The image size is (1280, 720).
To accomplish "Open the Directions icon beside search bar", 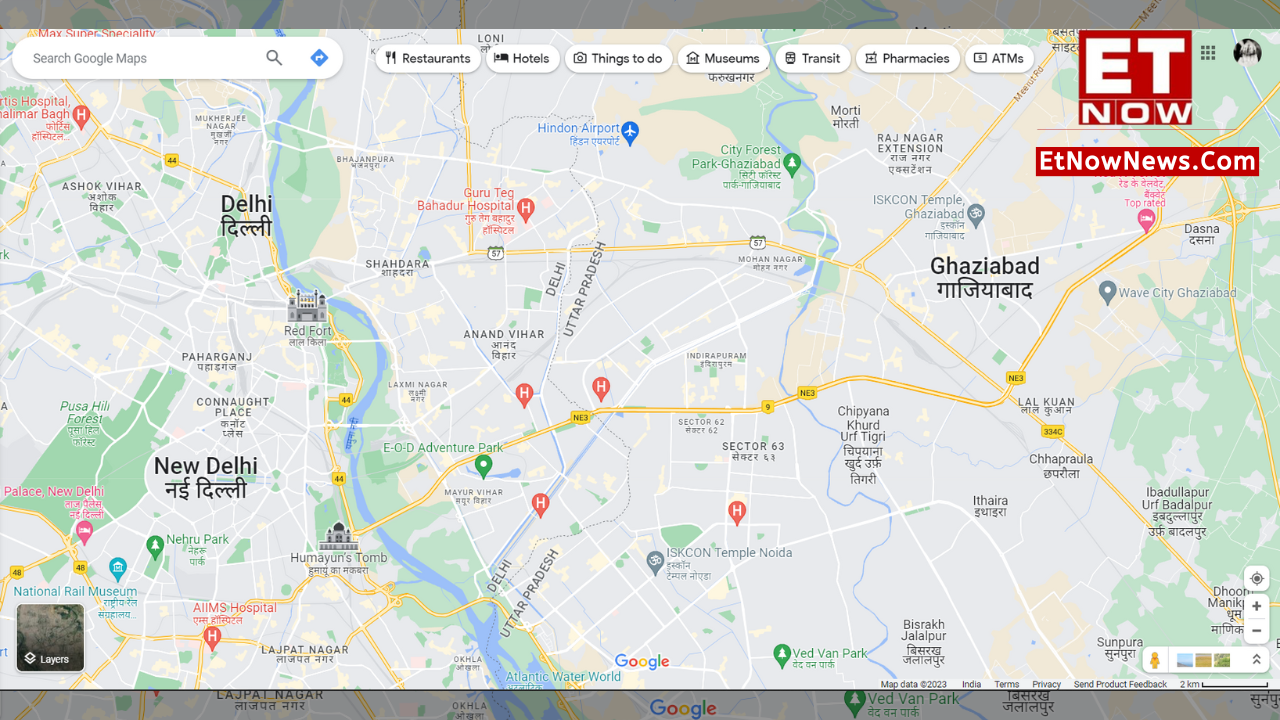I will (x=319, y=58).
